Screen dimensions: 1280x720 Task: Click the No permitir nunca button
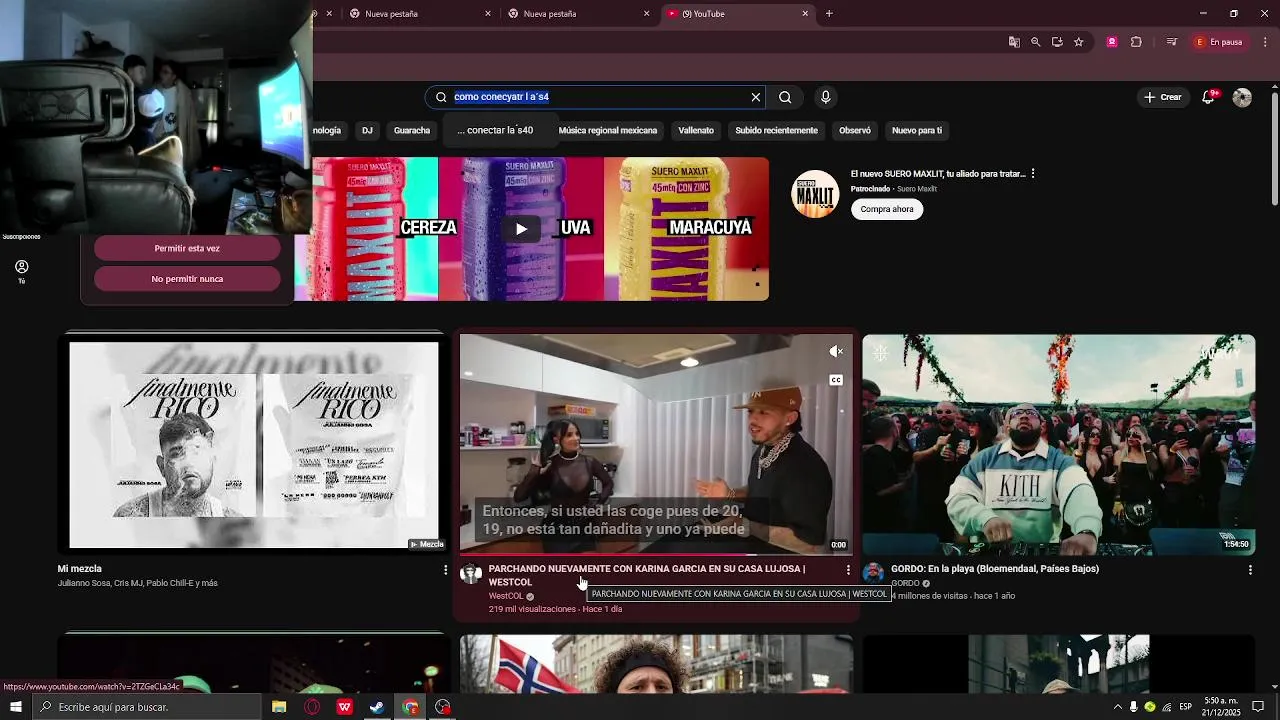click(187, 279)
